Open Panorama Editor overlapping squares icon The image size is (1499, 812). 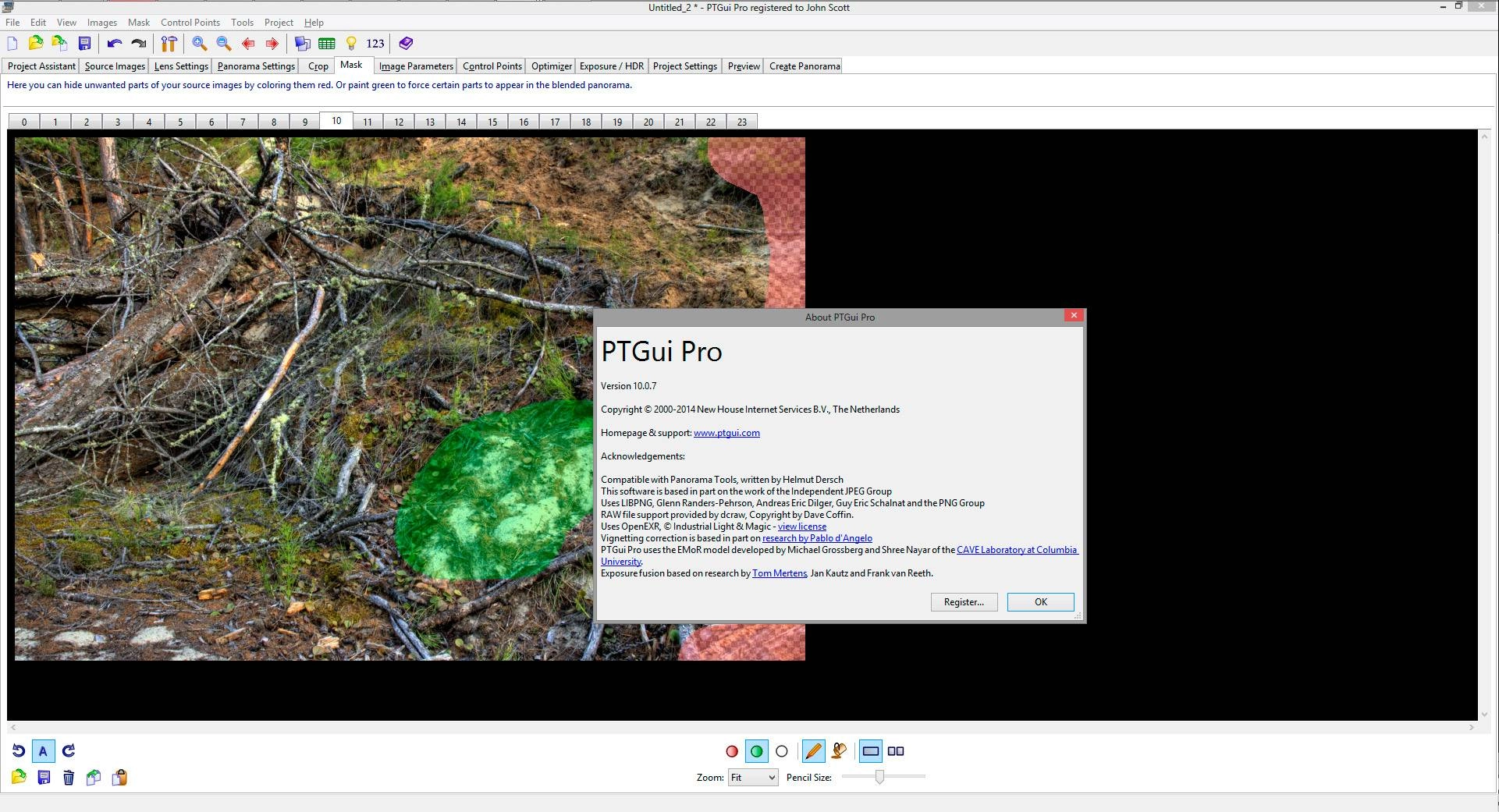303,44
